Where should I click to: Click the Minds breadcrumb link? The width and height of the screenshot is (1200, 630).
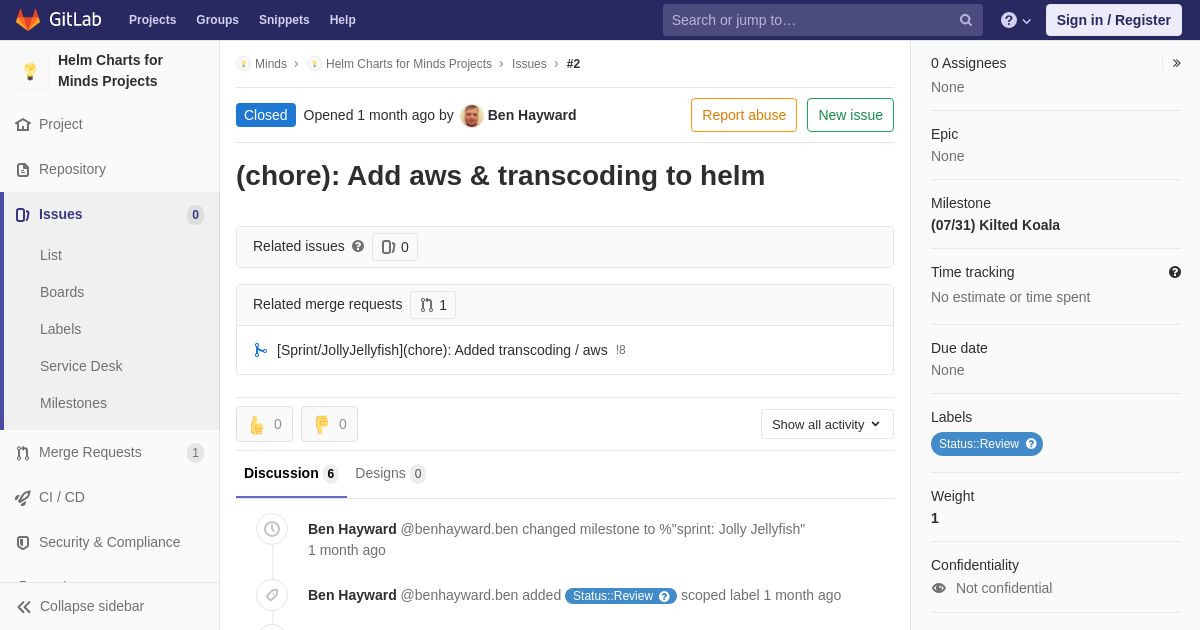(271, 64)
